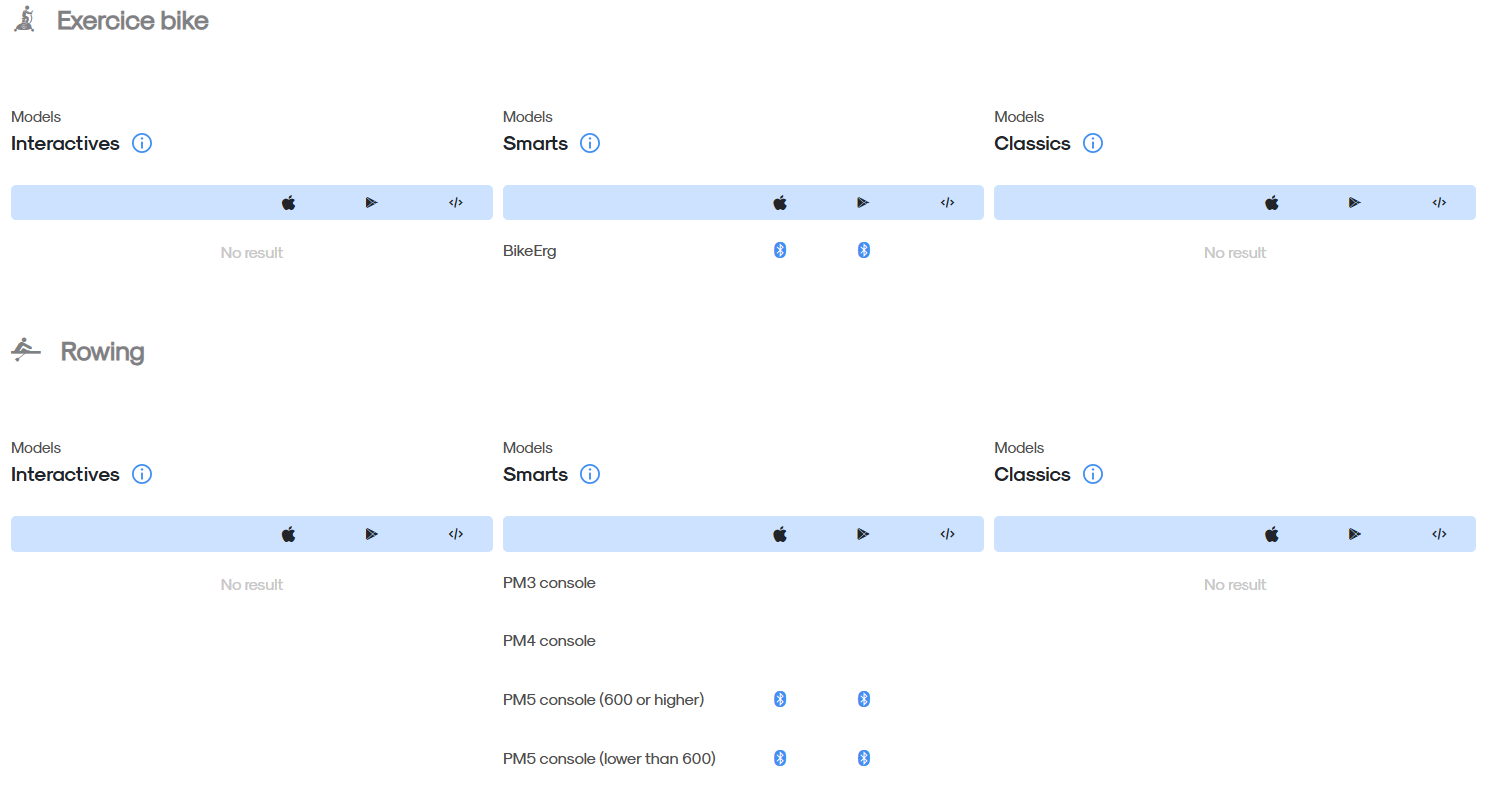Select the BikeErg model

530,251
